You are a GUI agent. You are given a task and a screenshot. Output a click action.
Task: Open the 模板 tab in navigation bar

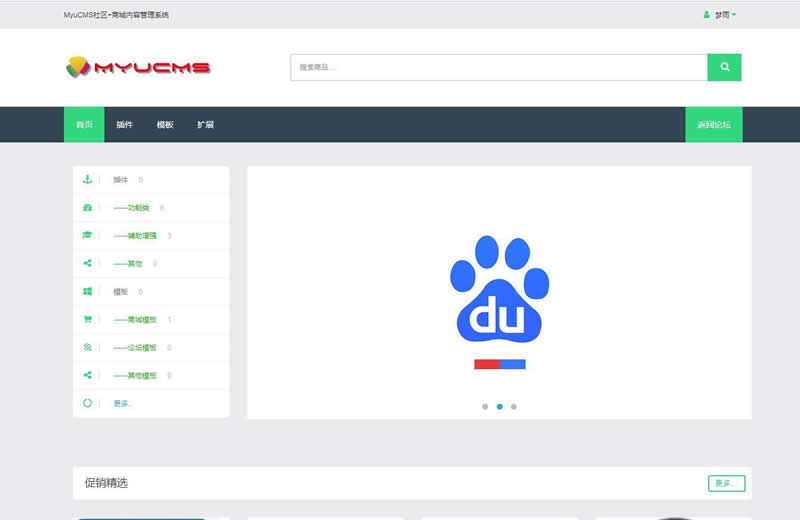[165, 125]
